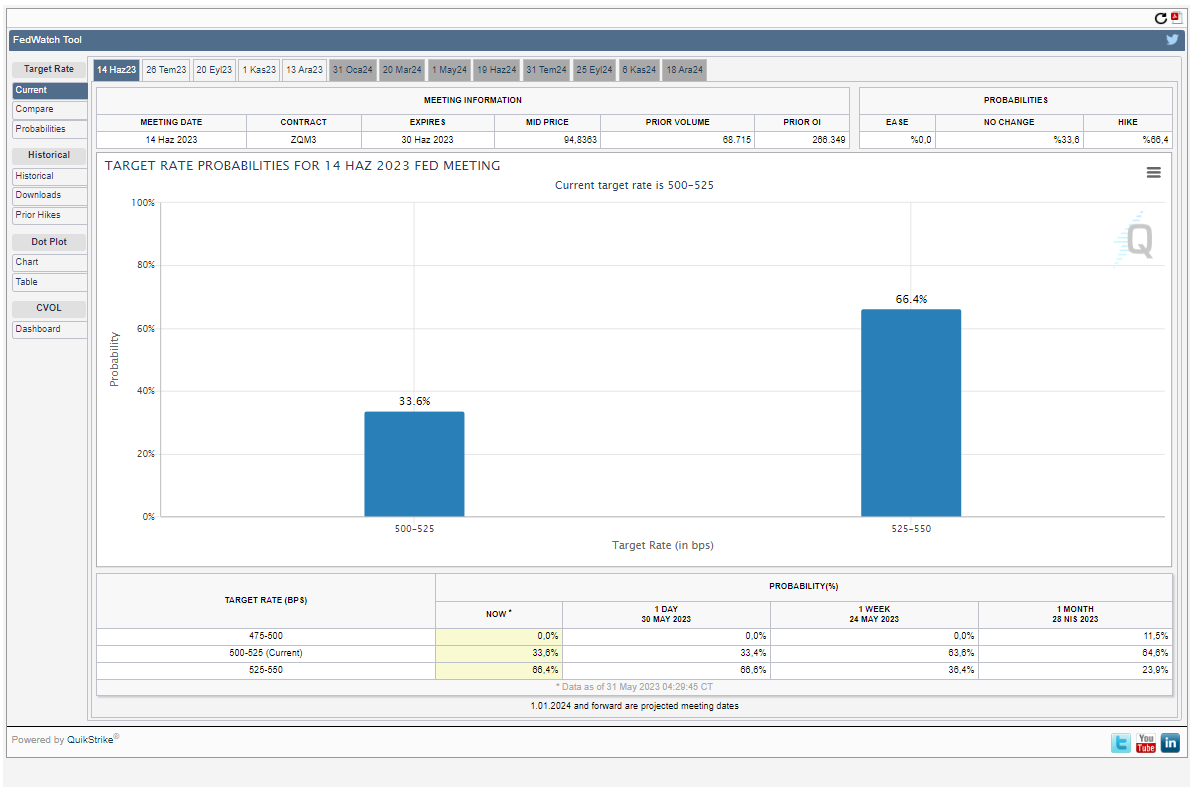Screen dimensions: 1196x787
Task: Open the YouTube icon in footer
Action: 1146,743
